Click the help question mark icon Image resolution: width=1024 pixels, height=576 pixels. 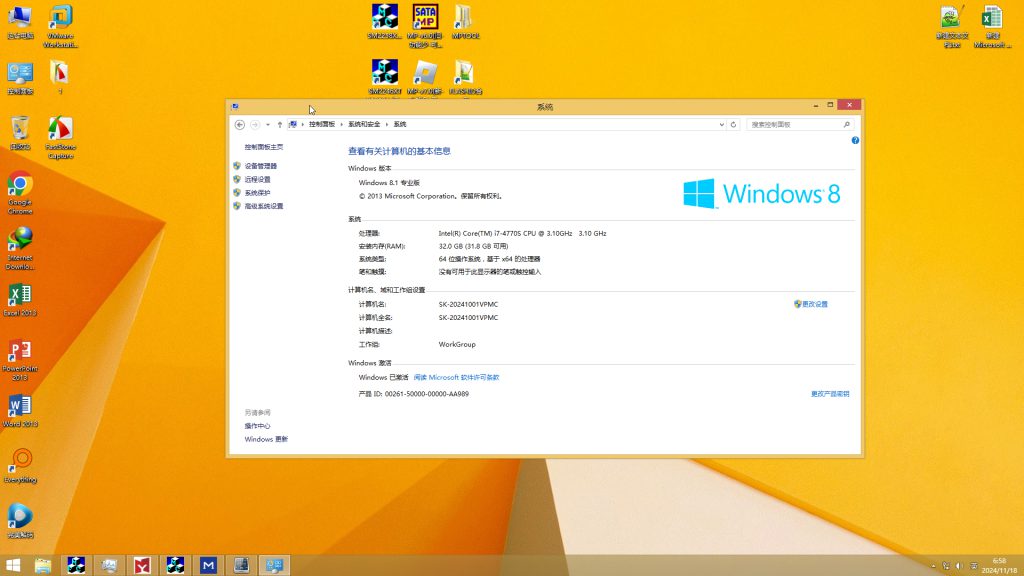(x=855, y=141)
